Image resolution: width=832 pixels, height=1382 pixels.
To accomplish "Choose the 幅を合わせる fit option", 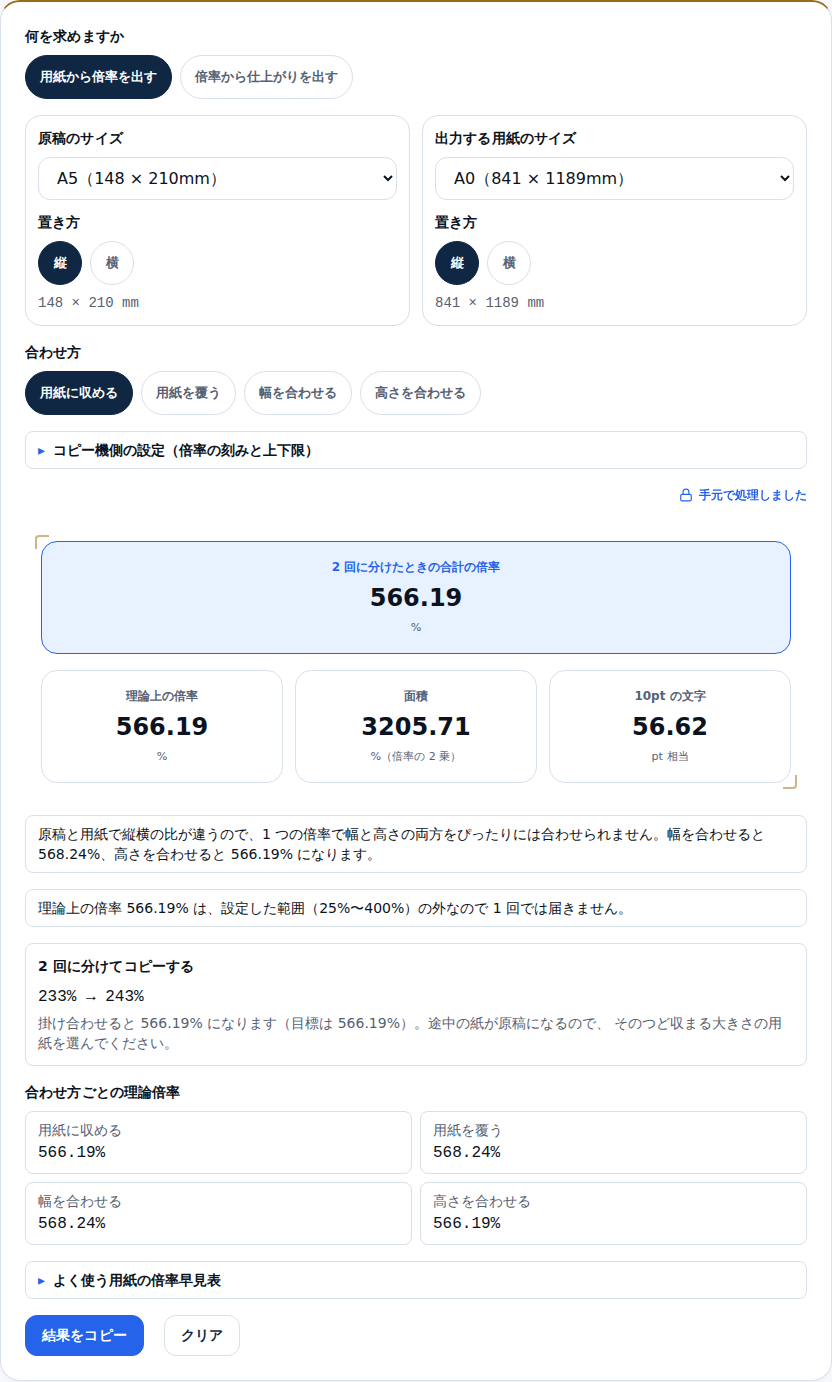I will (x=298, y=393).
